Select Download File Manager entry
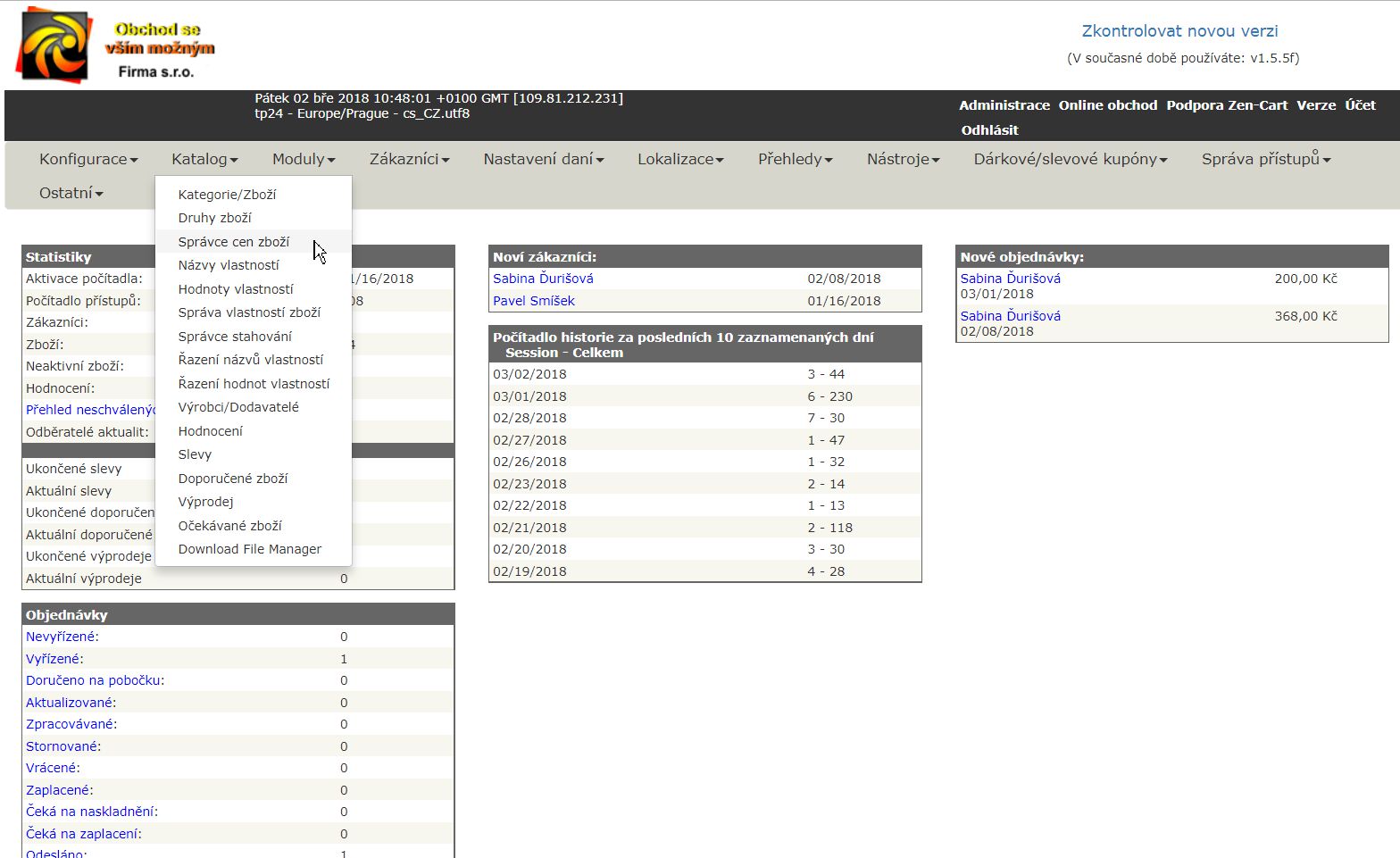Image resolution: width=1400 pixels, height=858 pixels. 249,549
